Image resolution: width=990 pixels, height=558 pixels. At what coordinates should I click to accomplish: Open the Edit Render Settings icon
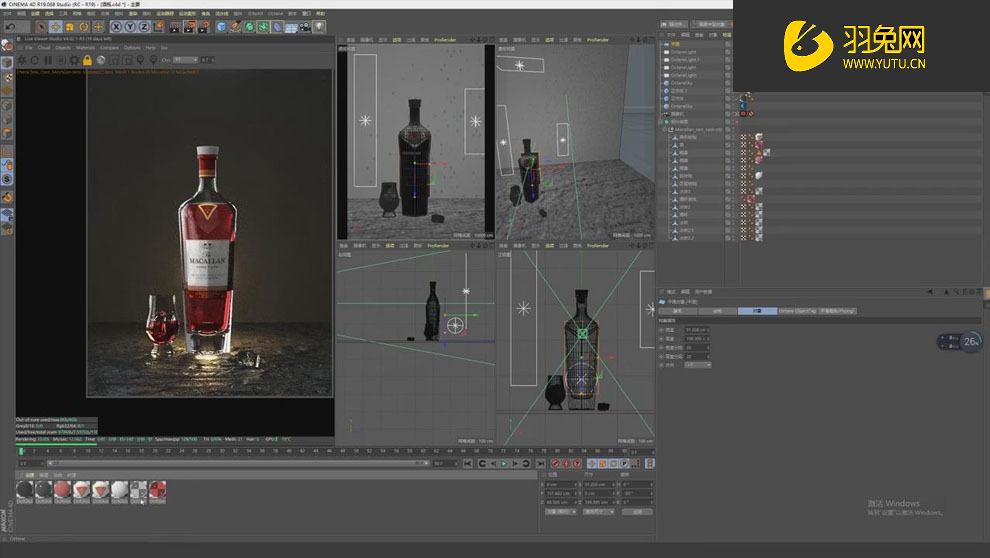click(x=203, y=27)
